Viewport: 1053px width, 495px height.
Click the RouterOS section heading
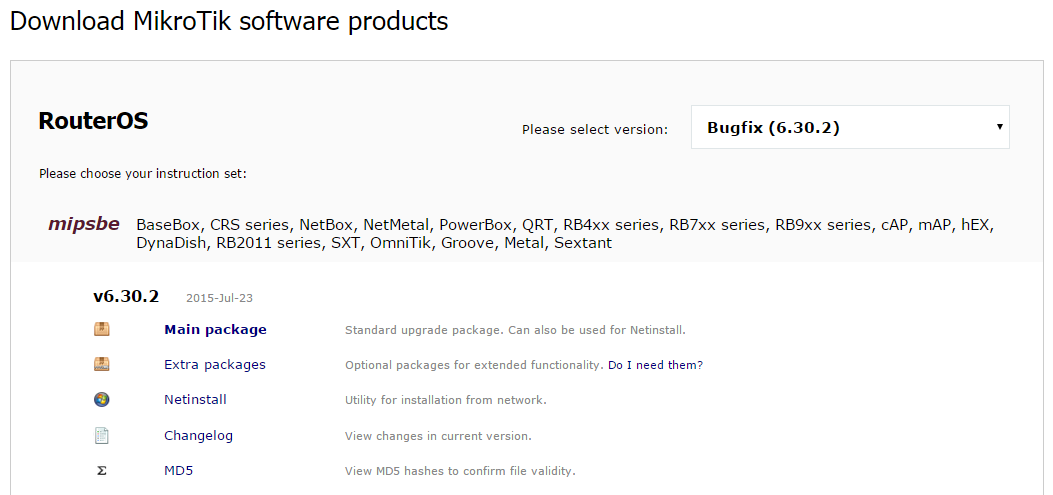tap(93, 121)
